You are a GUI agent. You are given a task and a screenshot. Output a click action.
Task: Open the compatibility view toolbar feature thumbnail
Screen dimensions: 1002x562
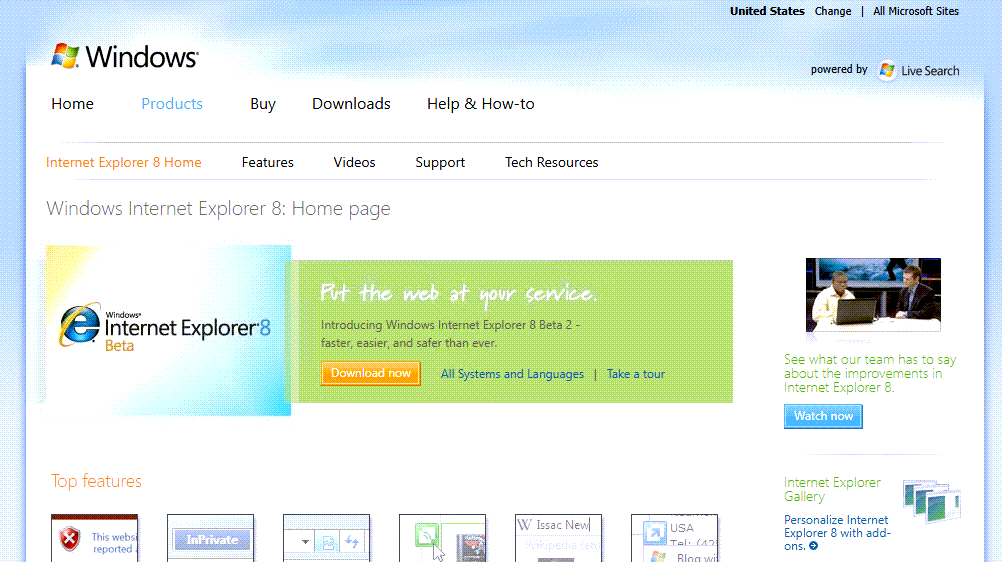pyautogui.click(x=327, y=538)
